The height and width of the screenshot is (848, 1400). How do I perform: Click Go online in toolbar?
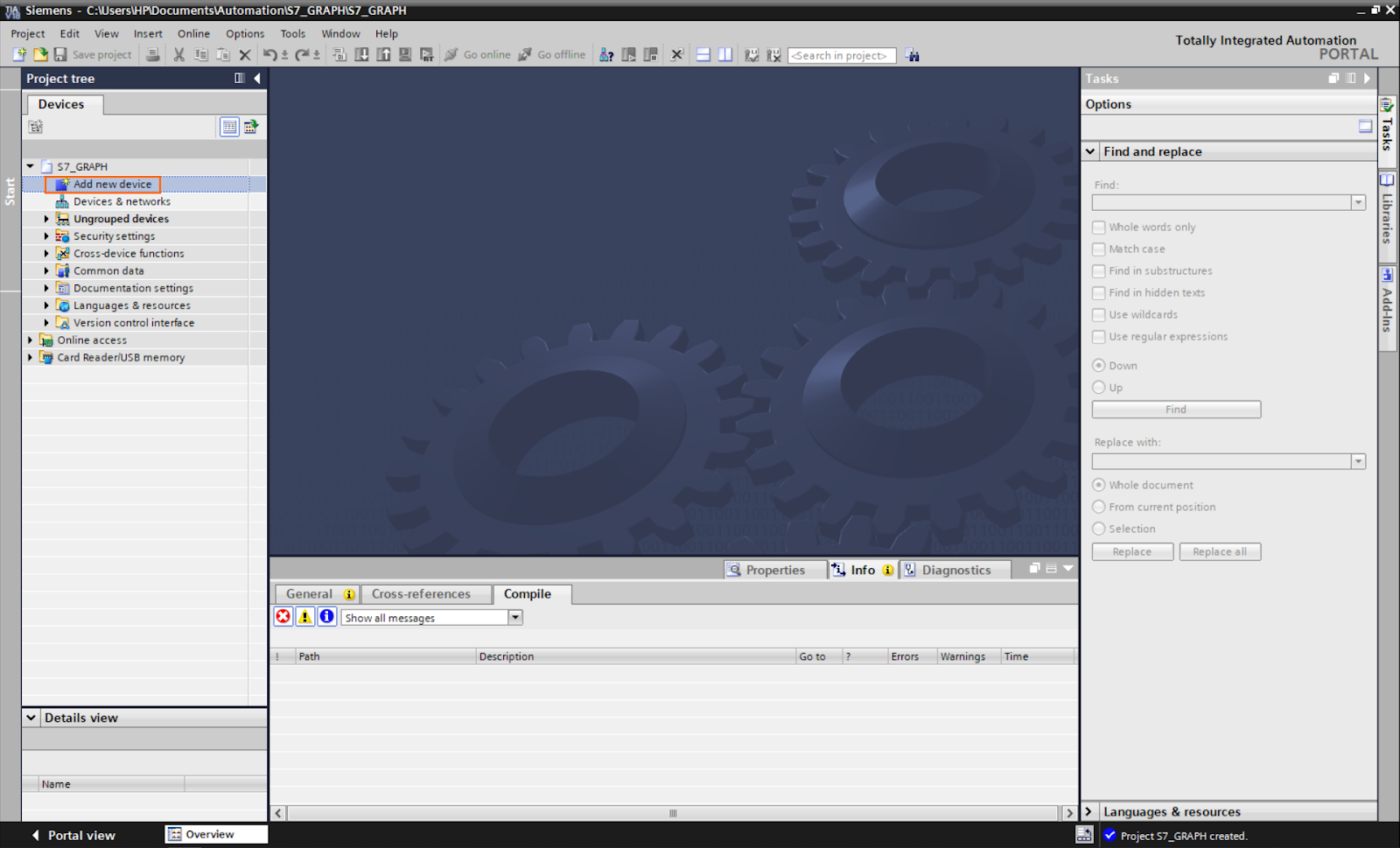[478, 54]
